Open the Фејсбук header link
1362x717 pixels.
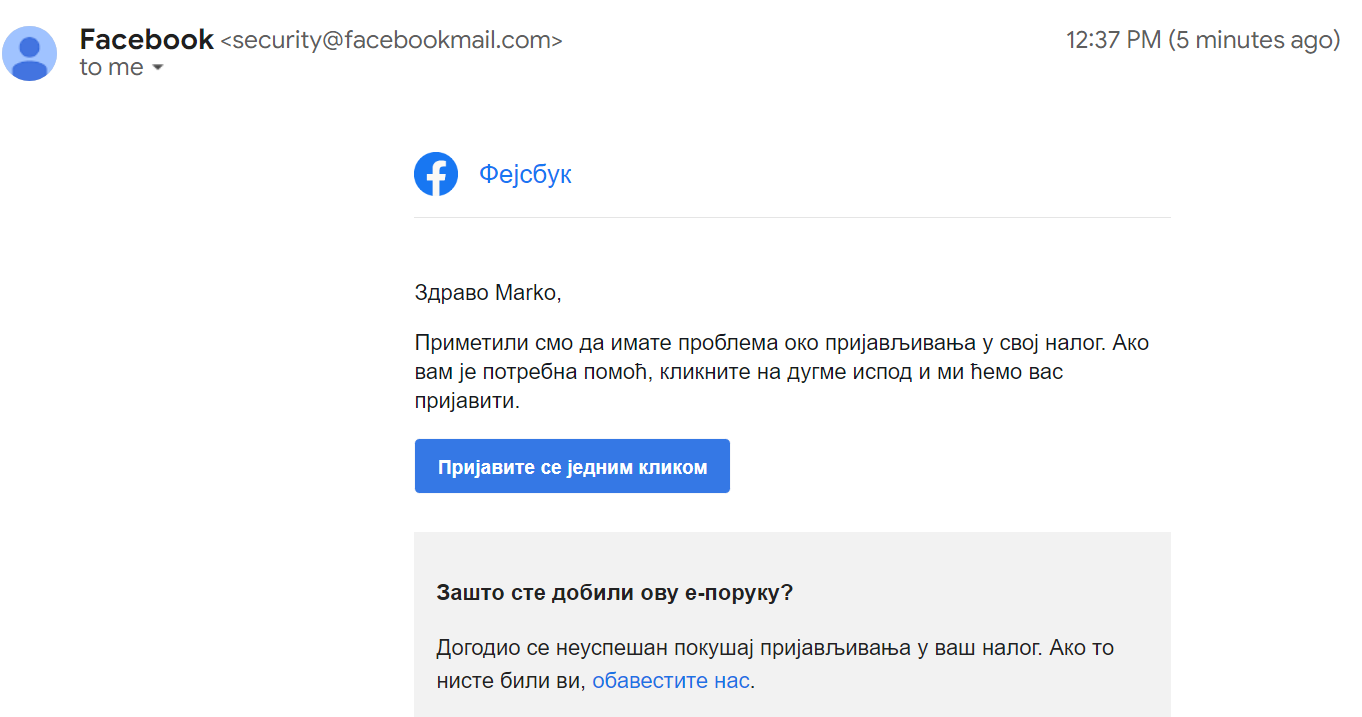[525, 175]
